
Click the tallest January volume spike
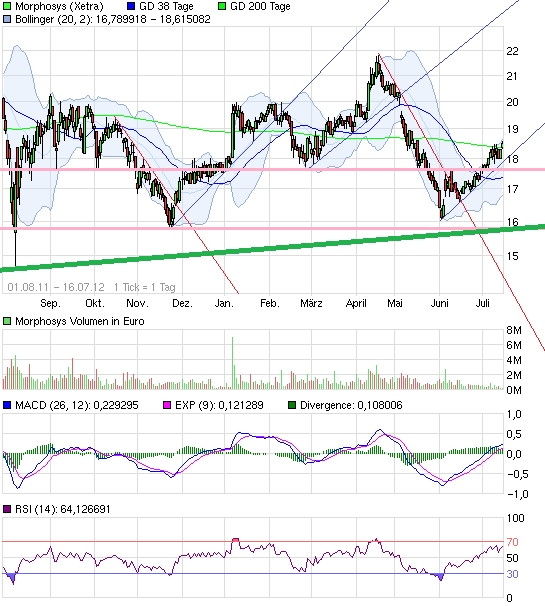coord(232,363)
